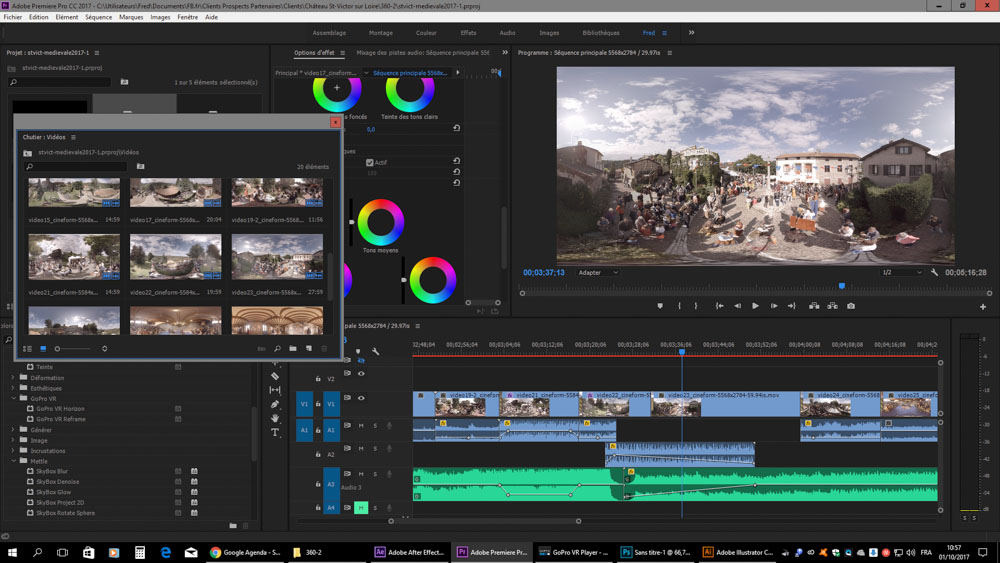The width and height of the screenshot is (1000, 563).
Task: Select the Hand tool in the tools panel
Action: coord(275,418)
